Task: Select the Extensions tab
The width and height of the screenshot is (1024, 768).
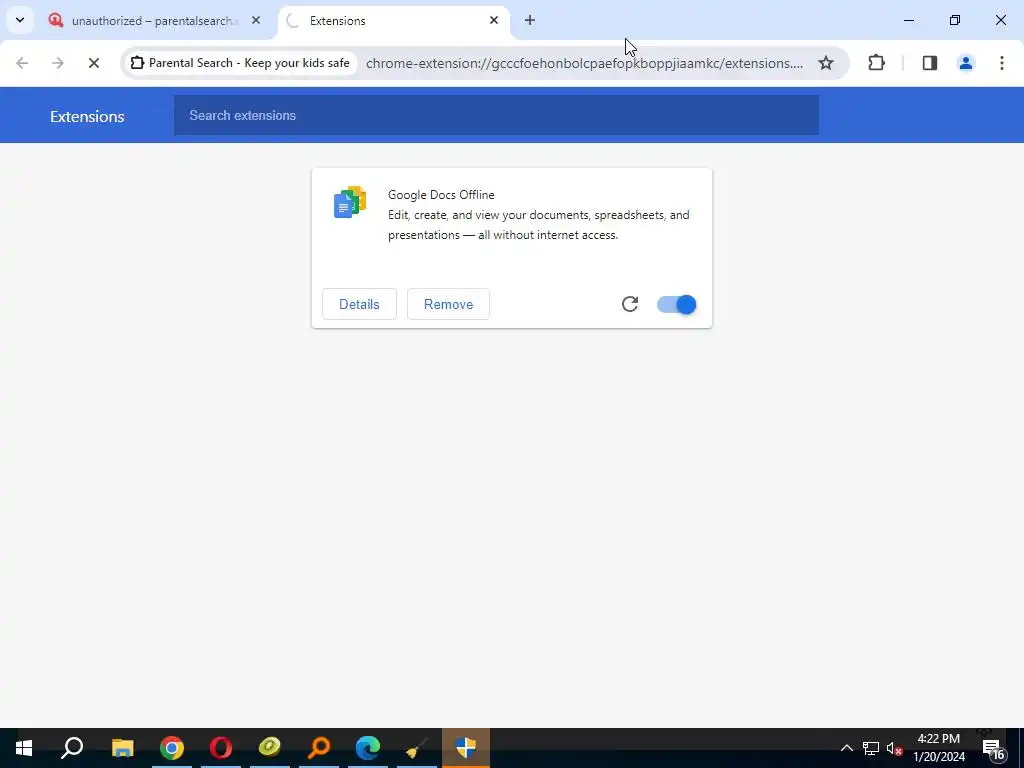Action: click(394, 21)
